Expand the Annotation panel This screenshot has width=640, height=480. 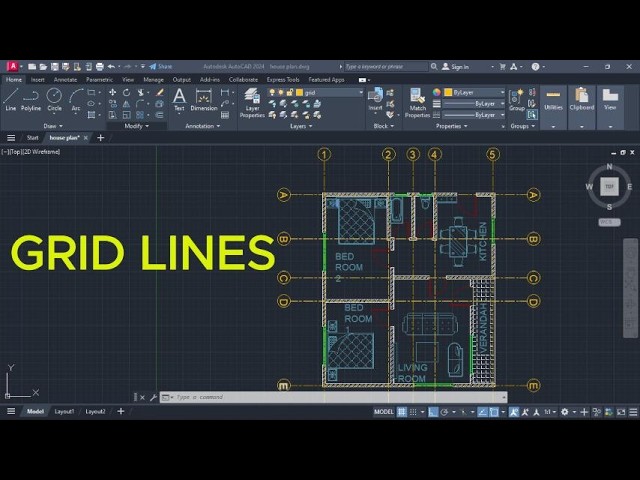tap(202, 126)
